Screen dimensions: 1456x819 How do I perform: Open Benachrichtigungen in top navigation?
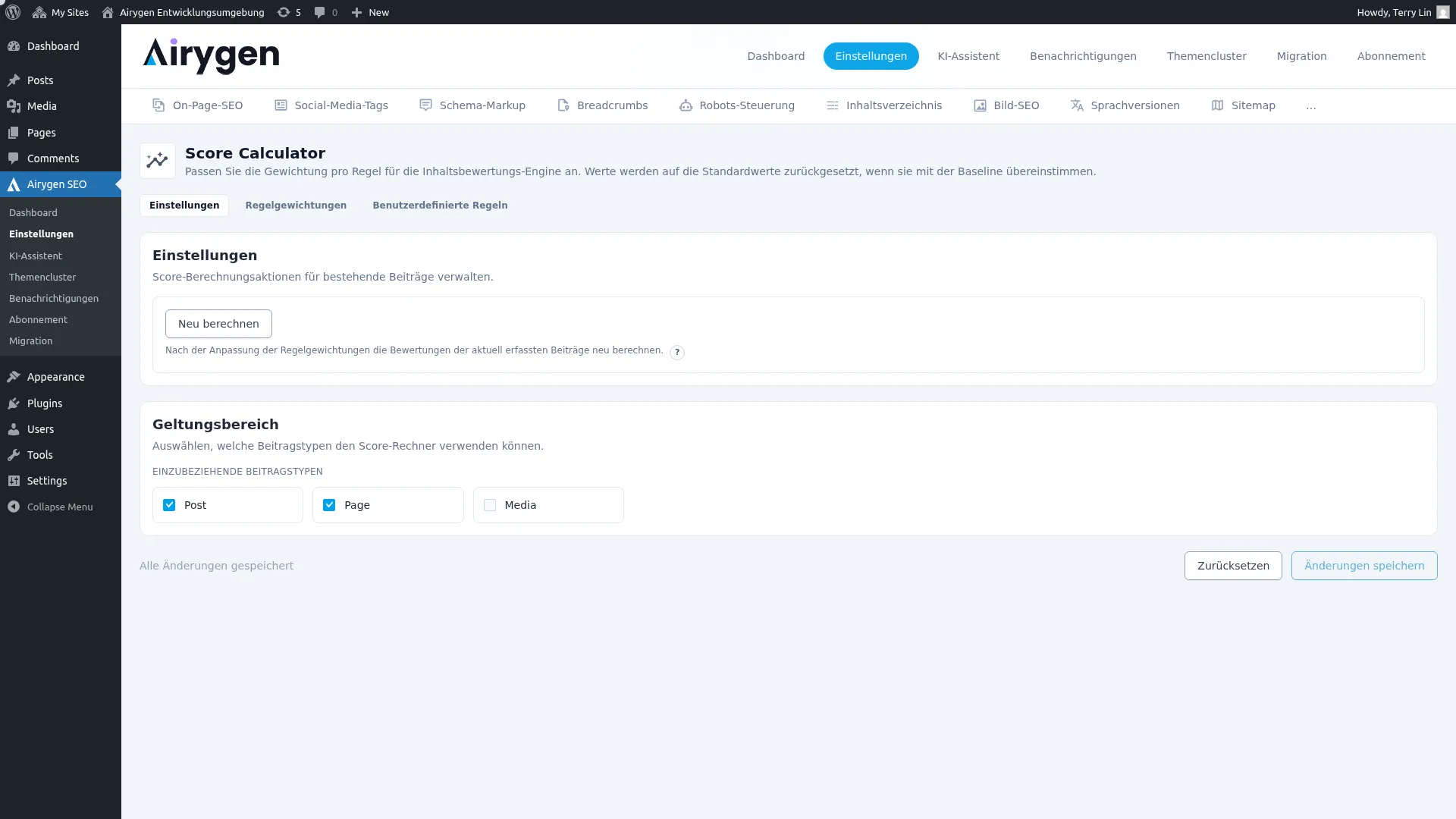[x=1083, y=56]
